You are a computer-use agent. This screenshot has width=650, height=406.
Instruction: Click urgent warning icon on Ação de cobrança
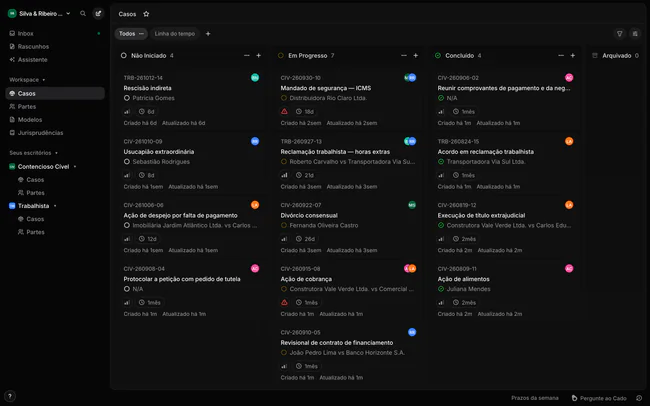284,303
